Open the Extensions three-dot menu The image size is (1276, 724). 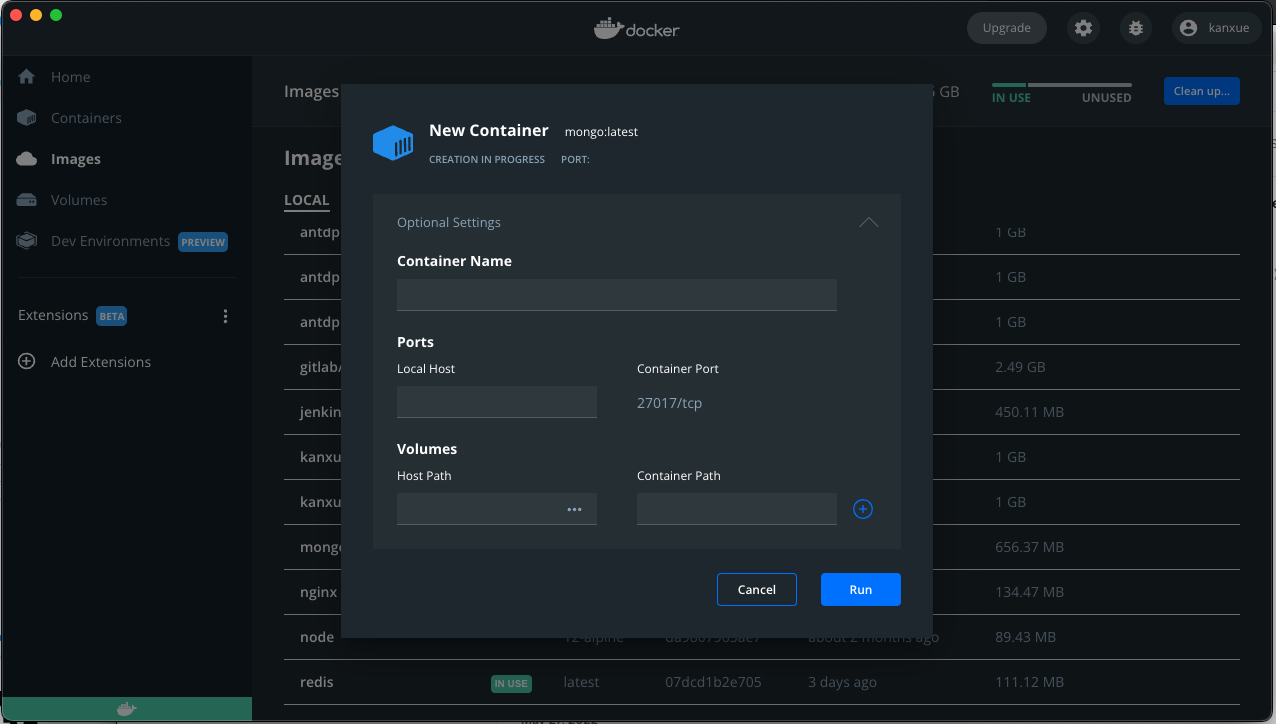coord(225,316)
